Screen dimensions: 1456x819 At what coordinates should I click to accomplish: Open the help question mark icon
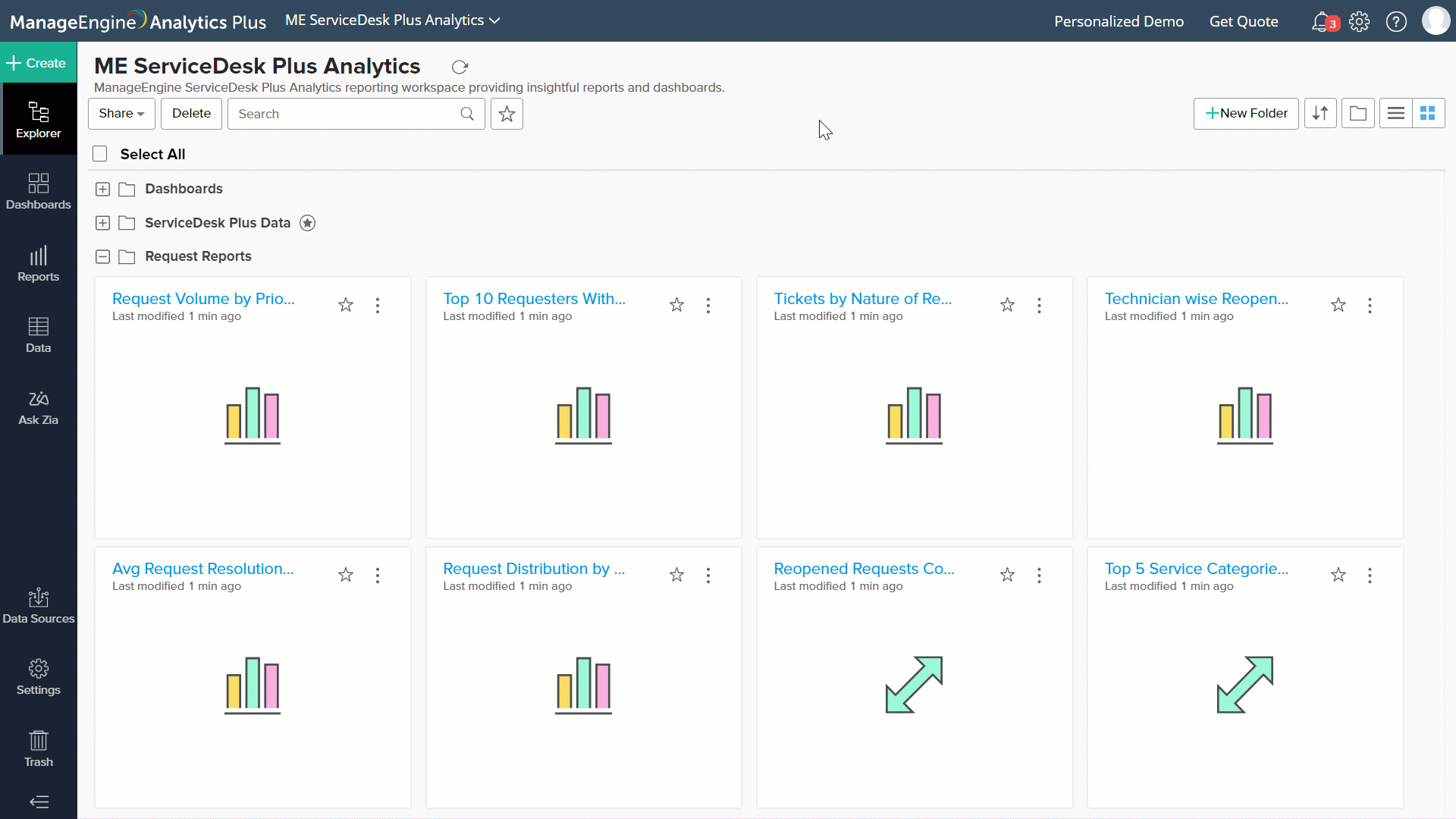point(1396,21)
